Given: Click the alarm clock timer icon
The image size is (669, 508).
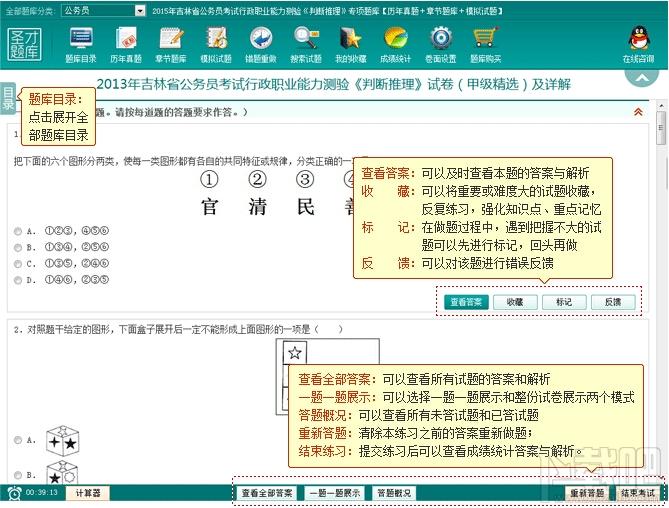Looking at the screenshot, I should (15, 493).
